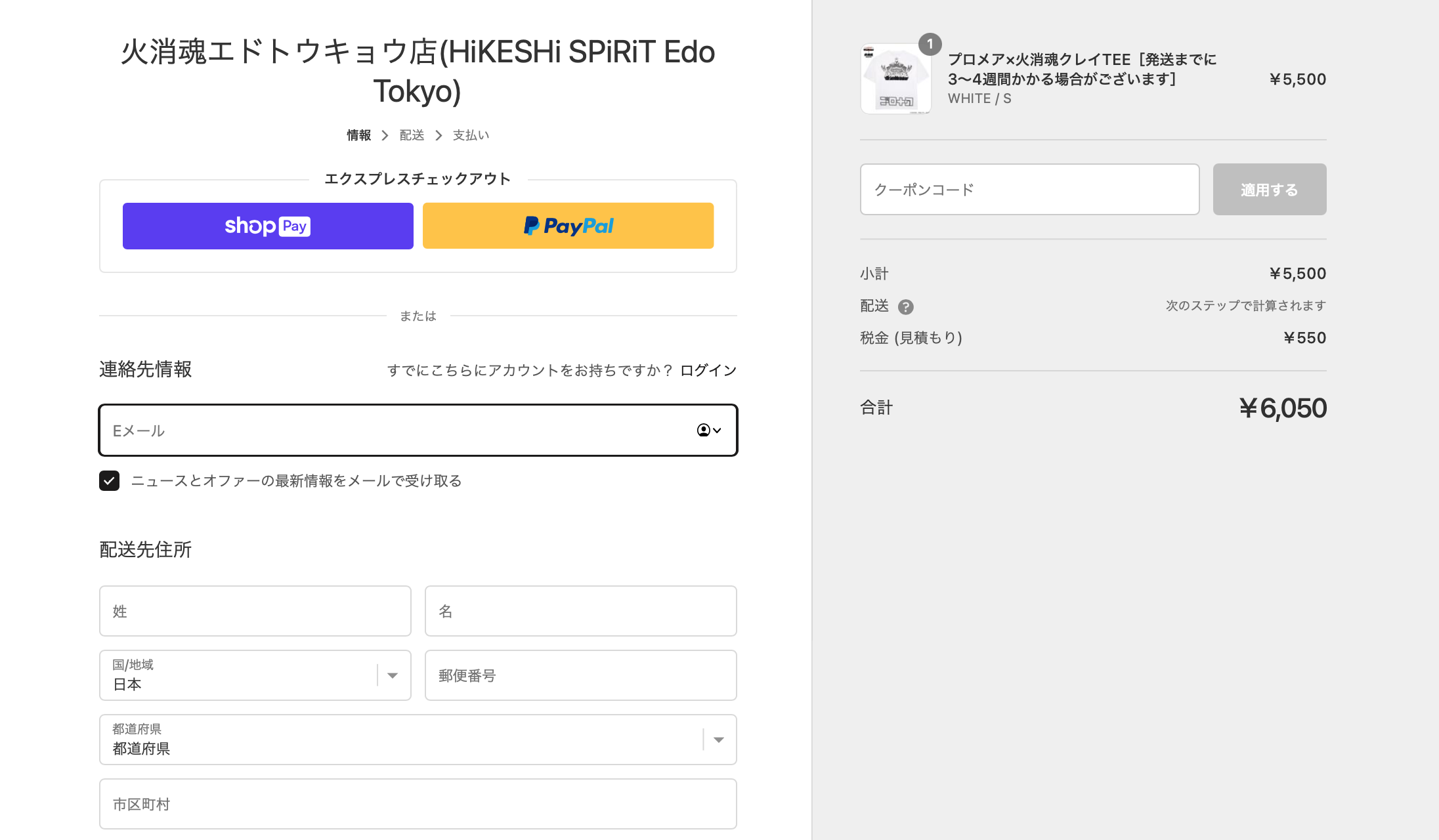Focus the Eメール input field

(x=328, y=430)
